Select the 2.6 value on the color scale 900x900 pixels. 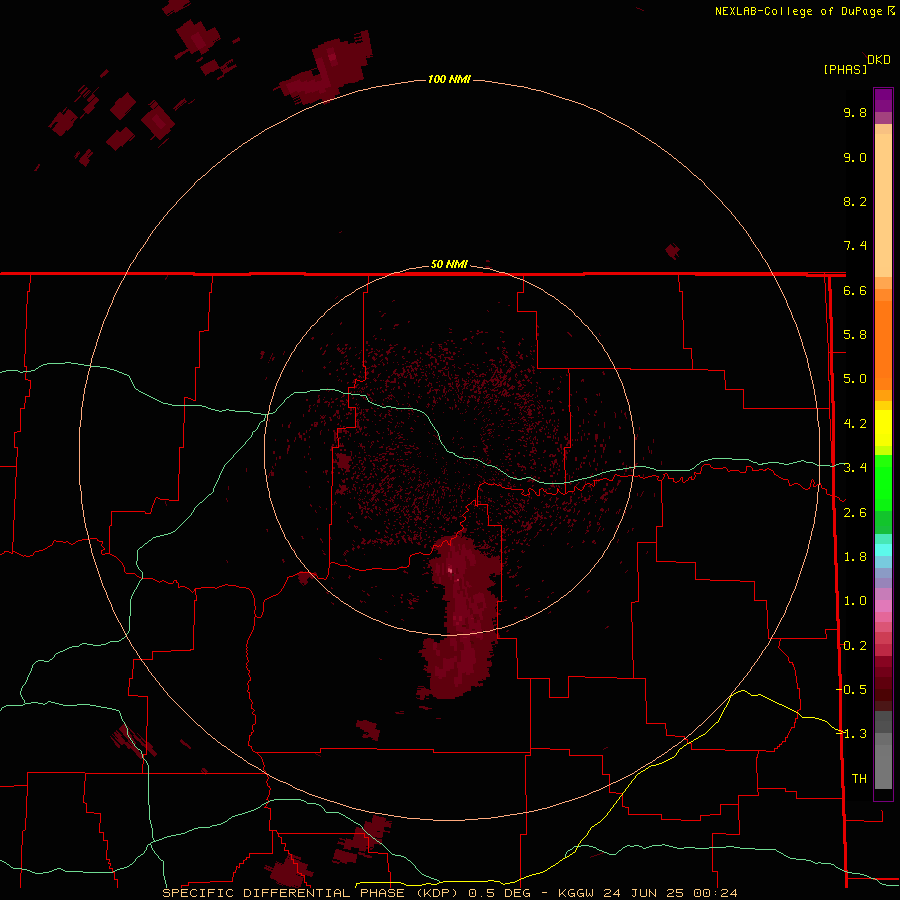855,513
